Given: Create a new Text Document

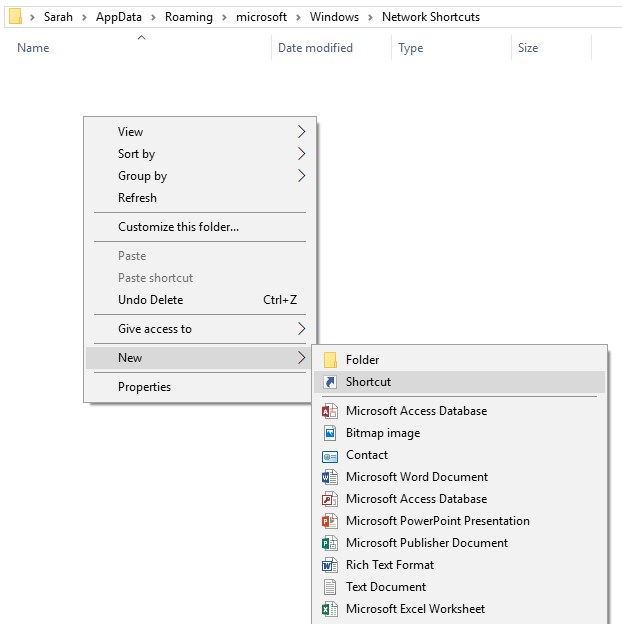Looking at the screenshot, I should [386, 587].
